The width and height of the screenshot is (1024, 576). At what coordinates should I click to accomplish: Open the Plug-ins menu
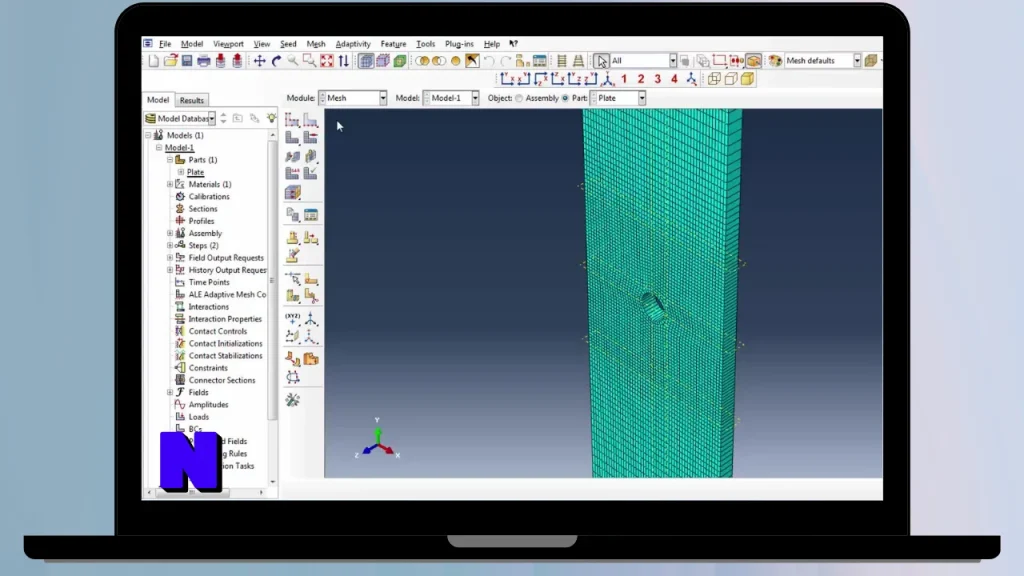pos(459,44)
